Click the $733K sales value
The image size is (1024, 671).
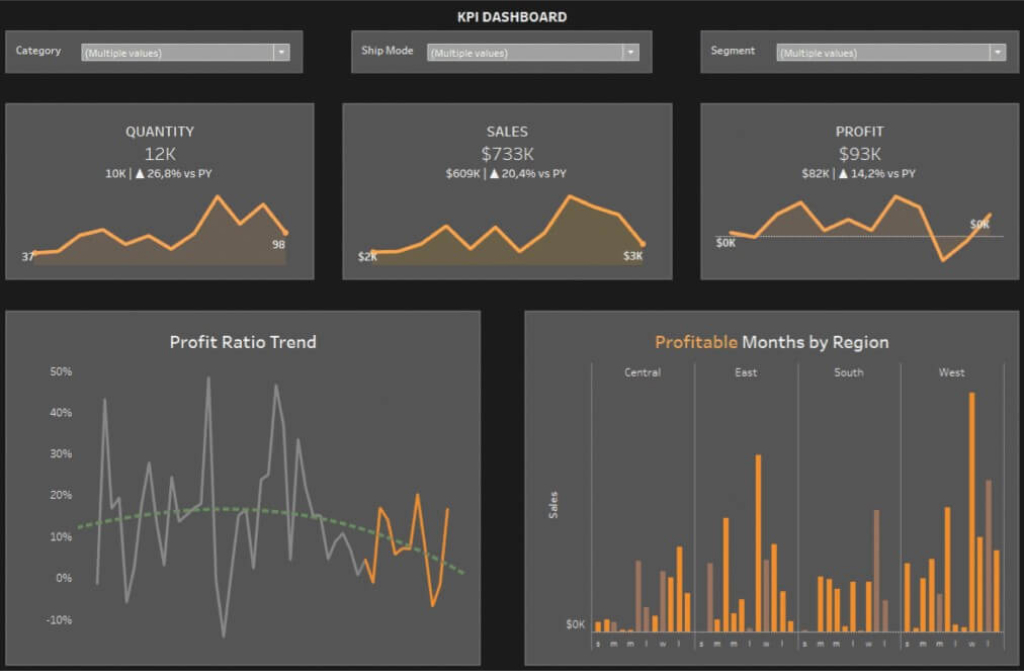[x=507, y=154]
